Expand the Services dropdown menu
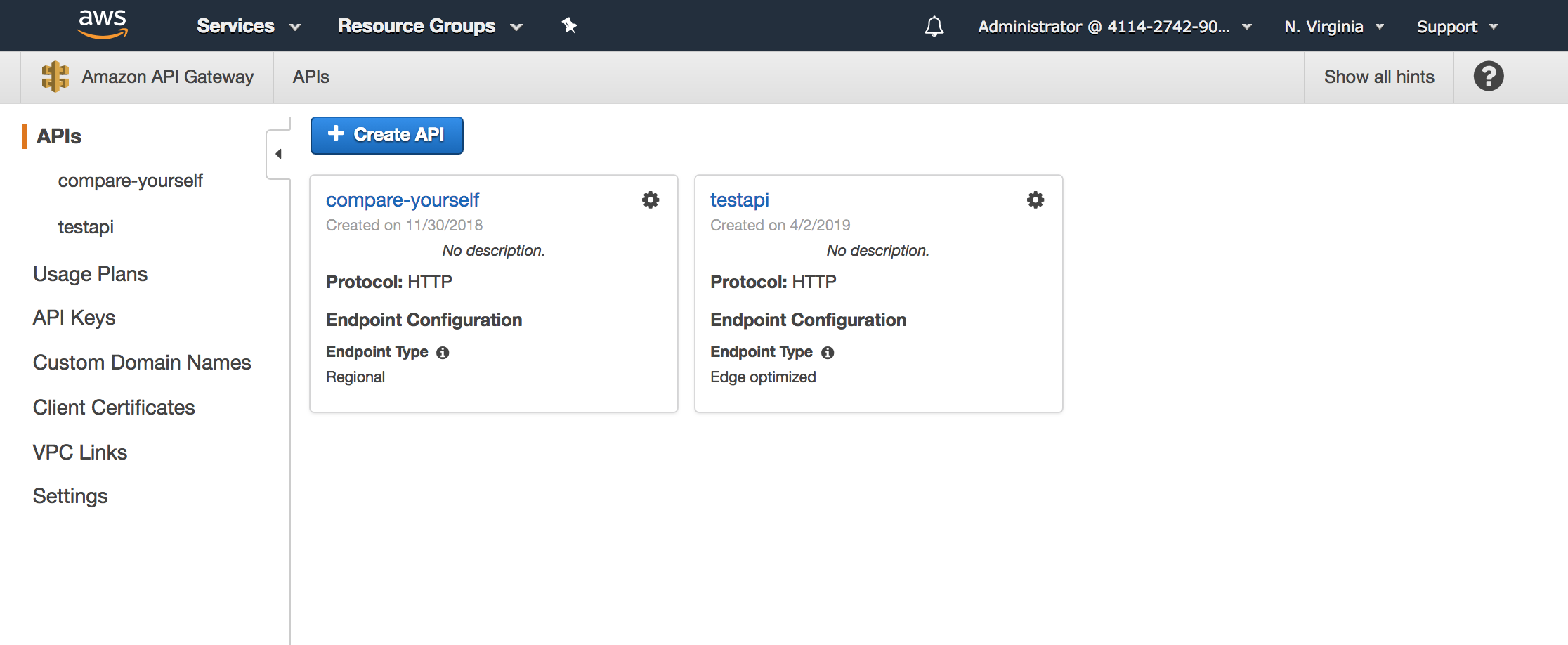This screenshot has width=1568, height=645. (x=248, y=26)
